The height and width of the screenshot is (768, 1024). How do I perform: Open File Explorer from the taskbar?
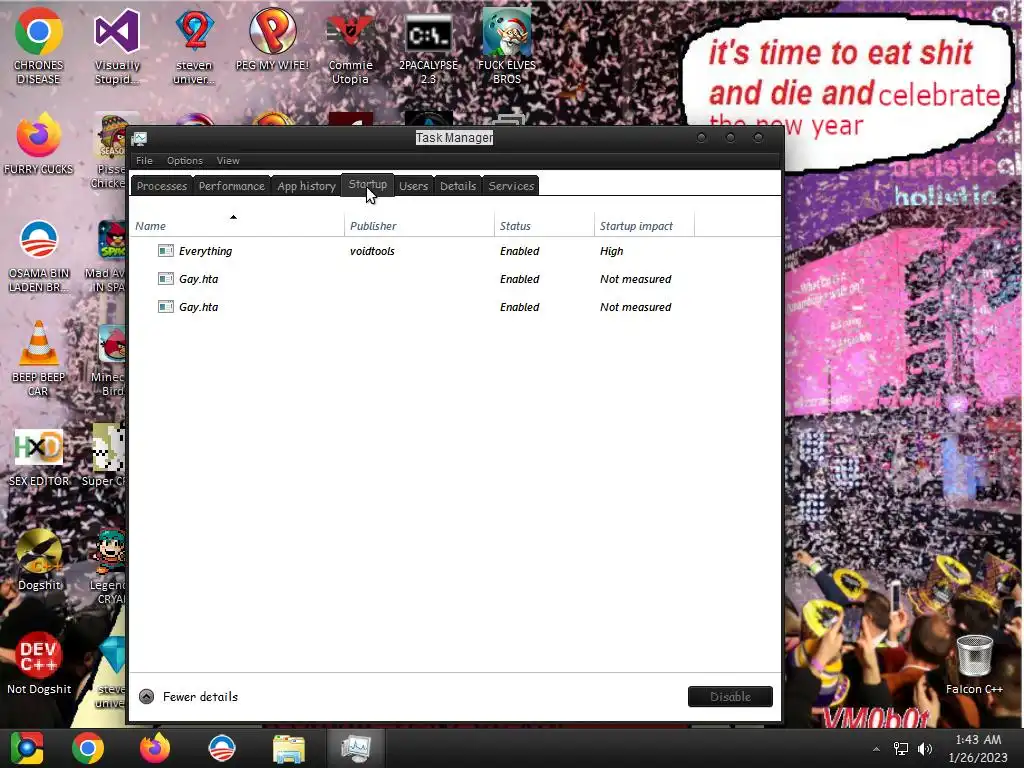[289, 748]
